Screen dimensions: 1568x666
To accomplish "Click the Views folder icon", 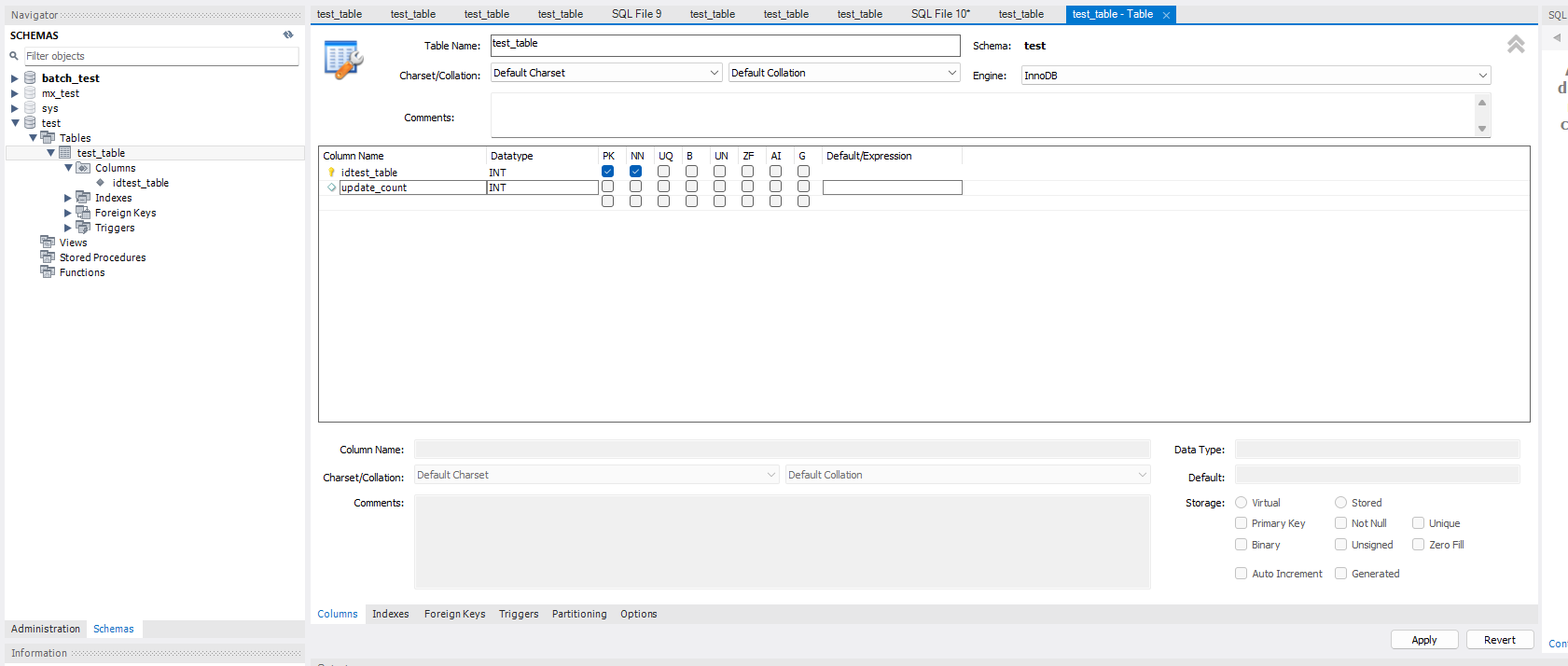I will point(48,243).
